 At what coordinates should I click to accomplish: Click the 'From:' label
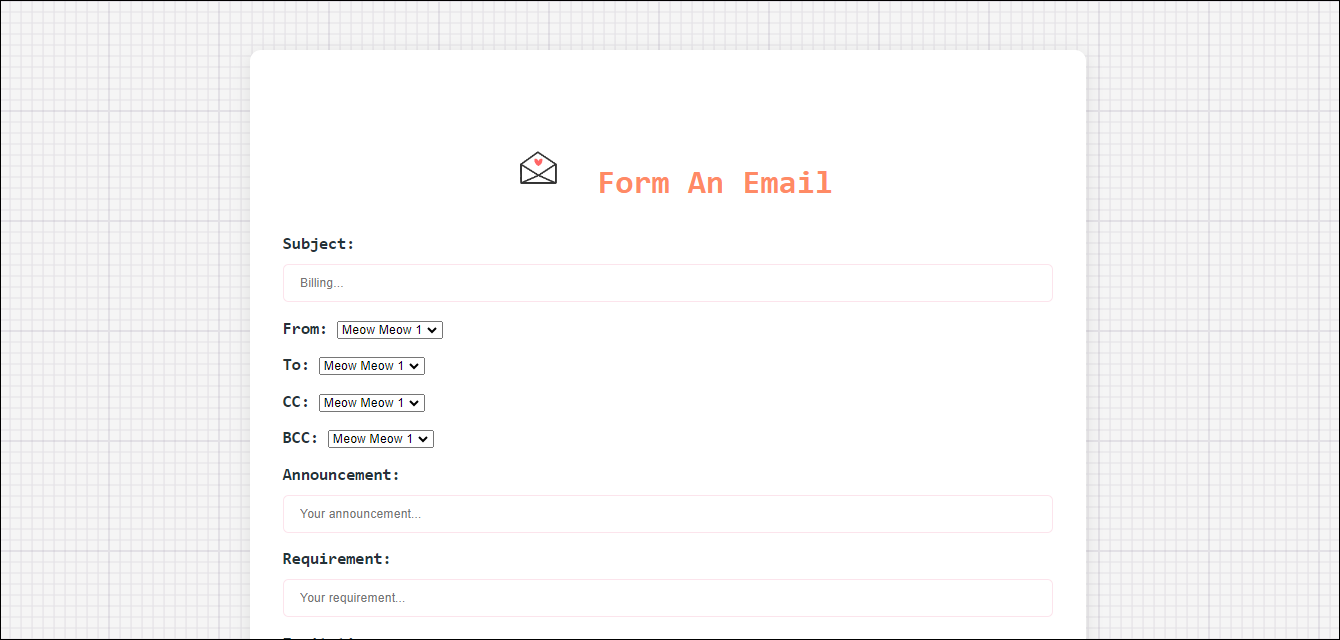coord(304,329)
